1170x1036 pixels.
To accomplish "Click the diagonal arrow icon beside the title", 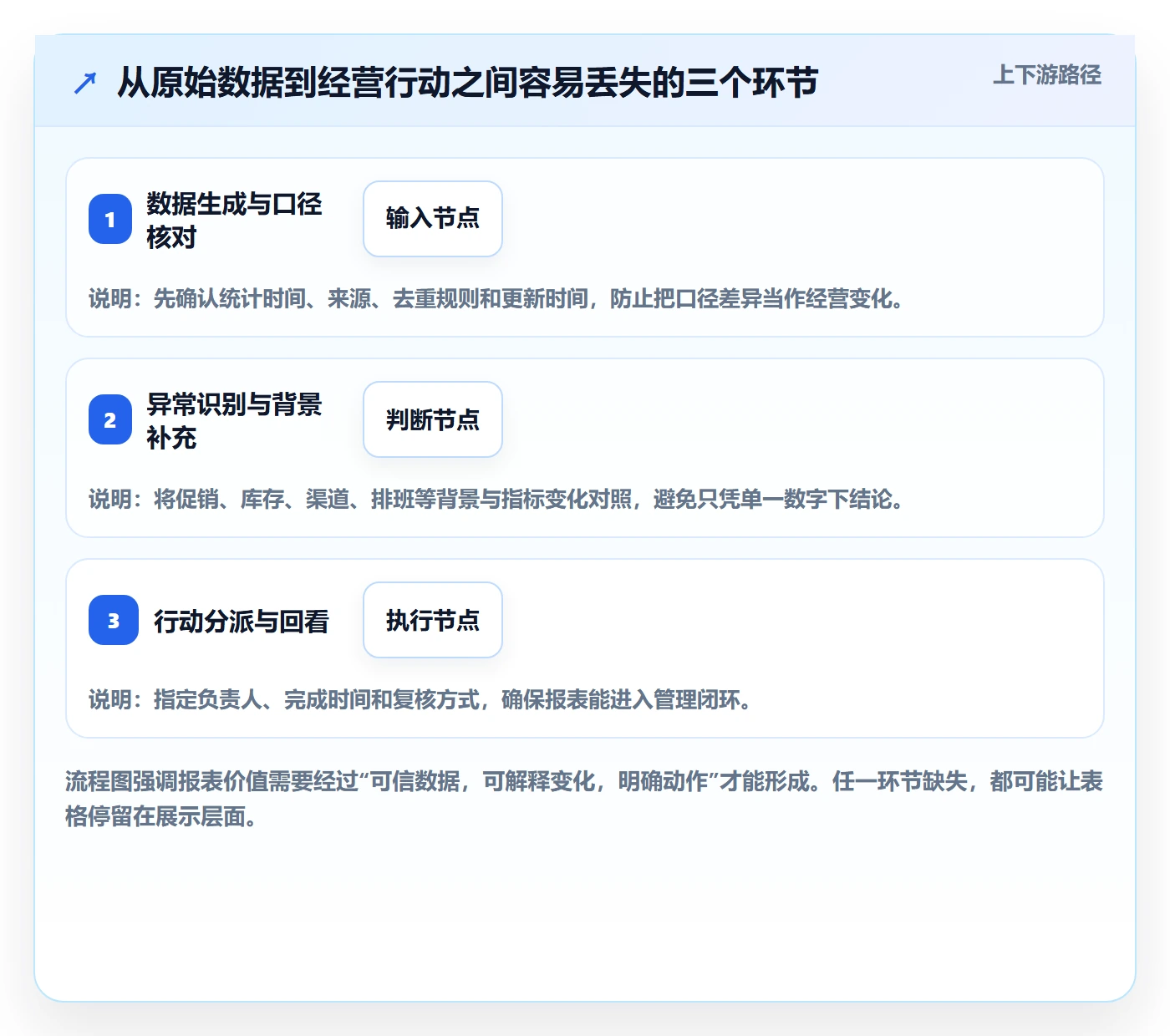I will pos(85,83).
